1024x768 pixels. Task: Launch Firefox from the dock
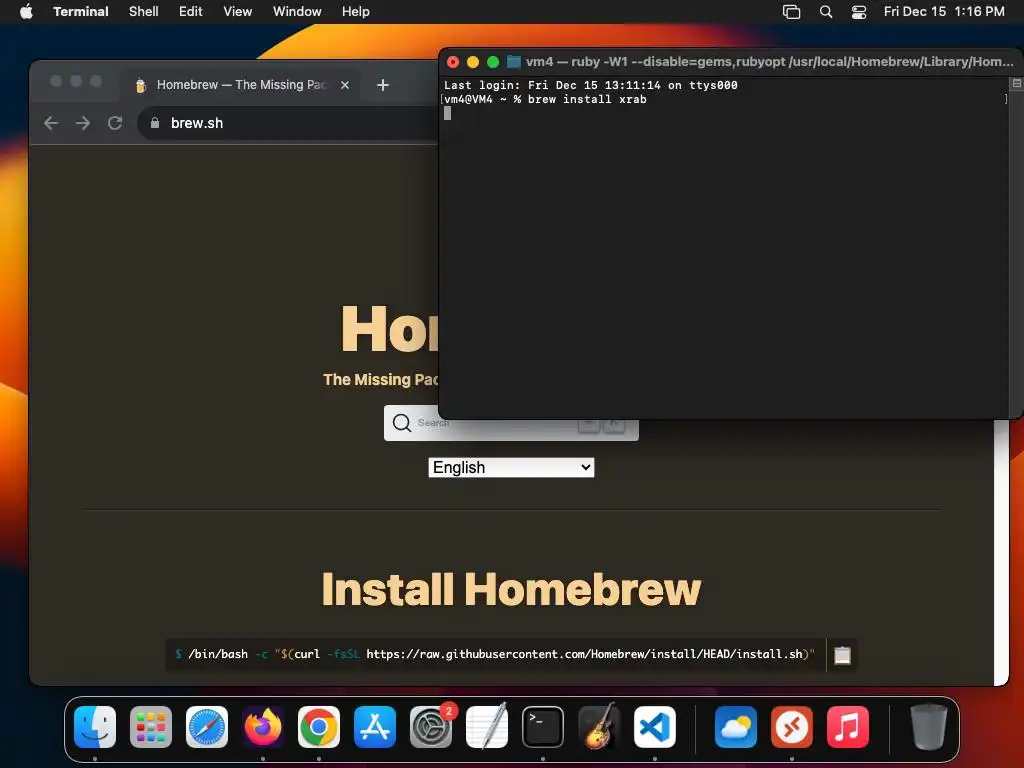263,727
